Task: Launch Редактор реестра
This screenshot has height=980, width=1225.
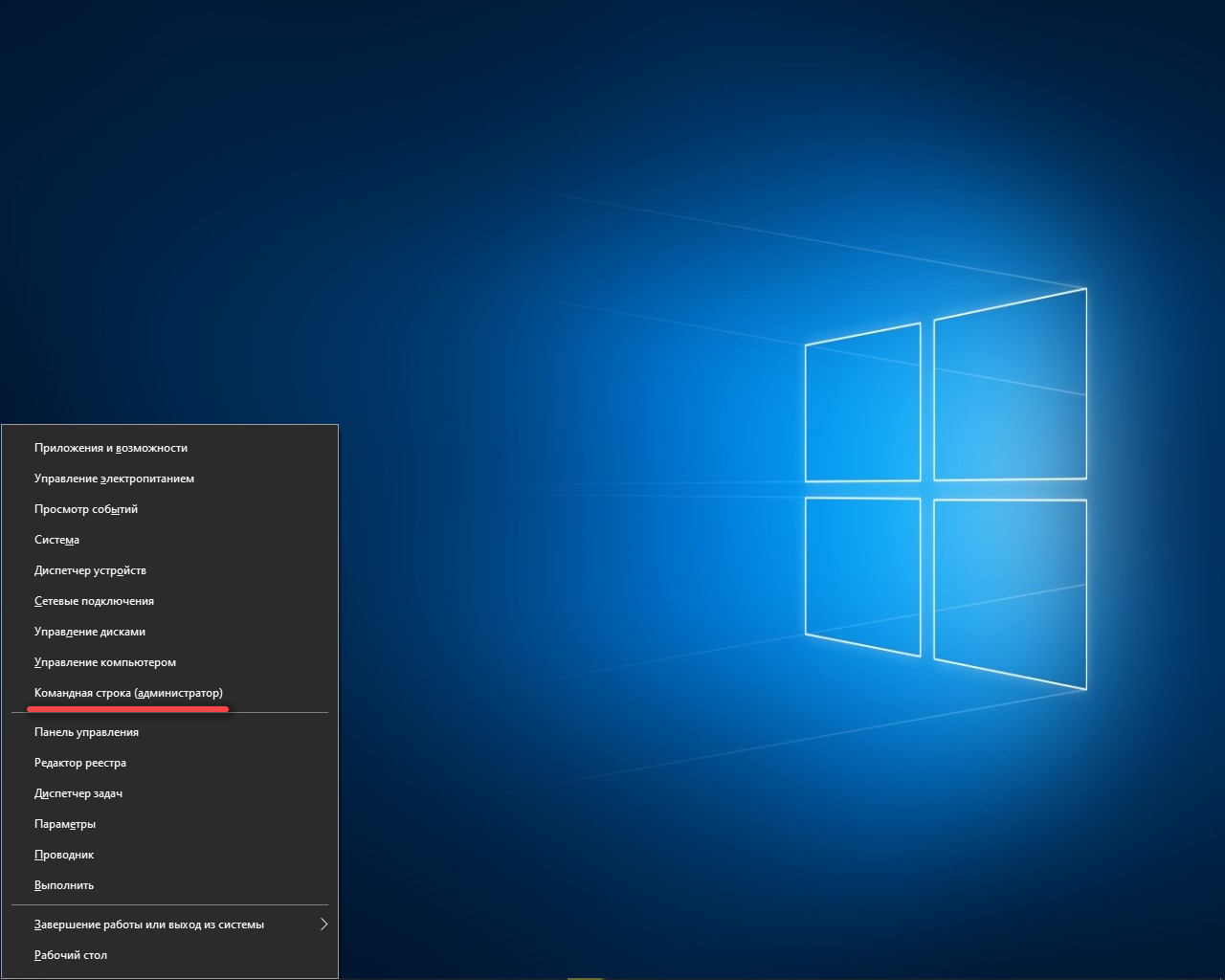Action: pyautogui.click(x=169, y=763)
